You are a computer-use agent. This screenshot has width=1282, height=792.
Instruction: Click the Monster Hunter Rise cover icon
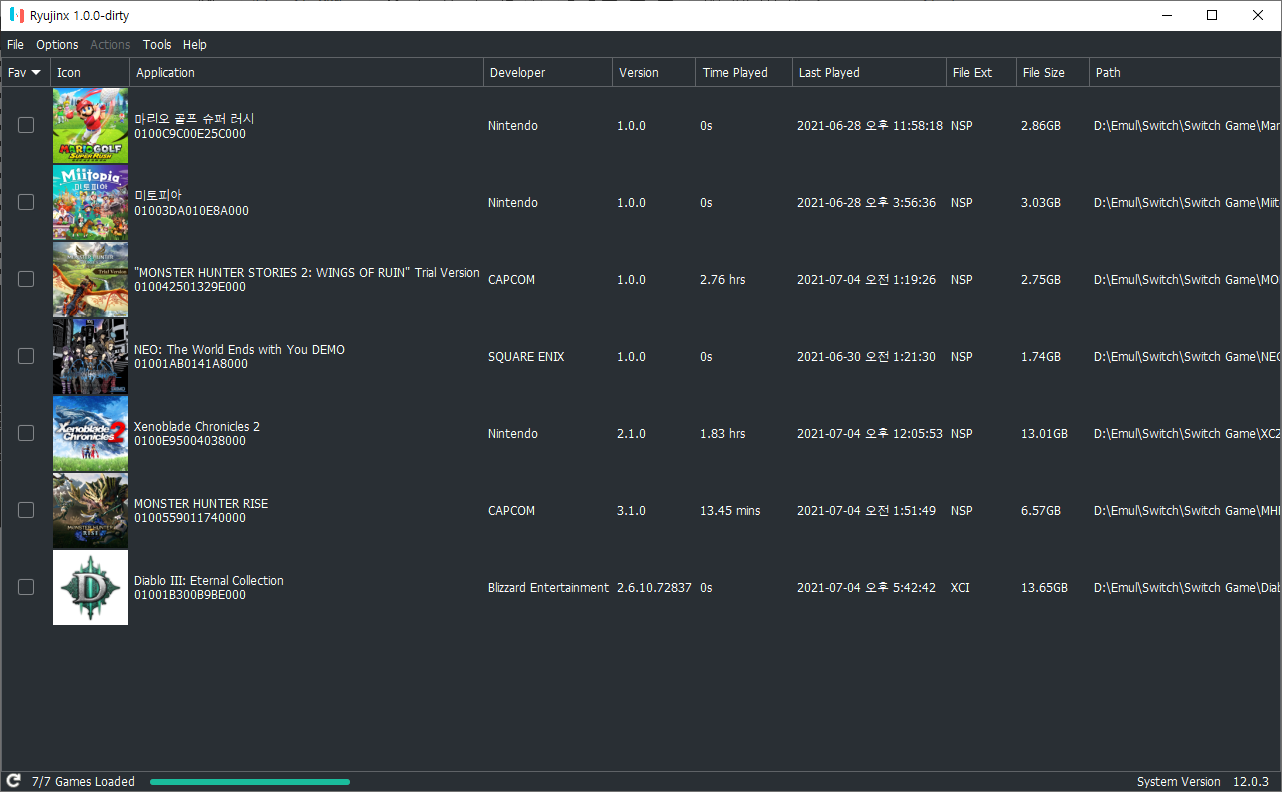click(90, 511)
